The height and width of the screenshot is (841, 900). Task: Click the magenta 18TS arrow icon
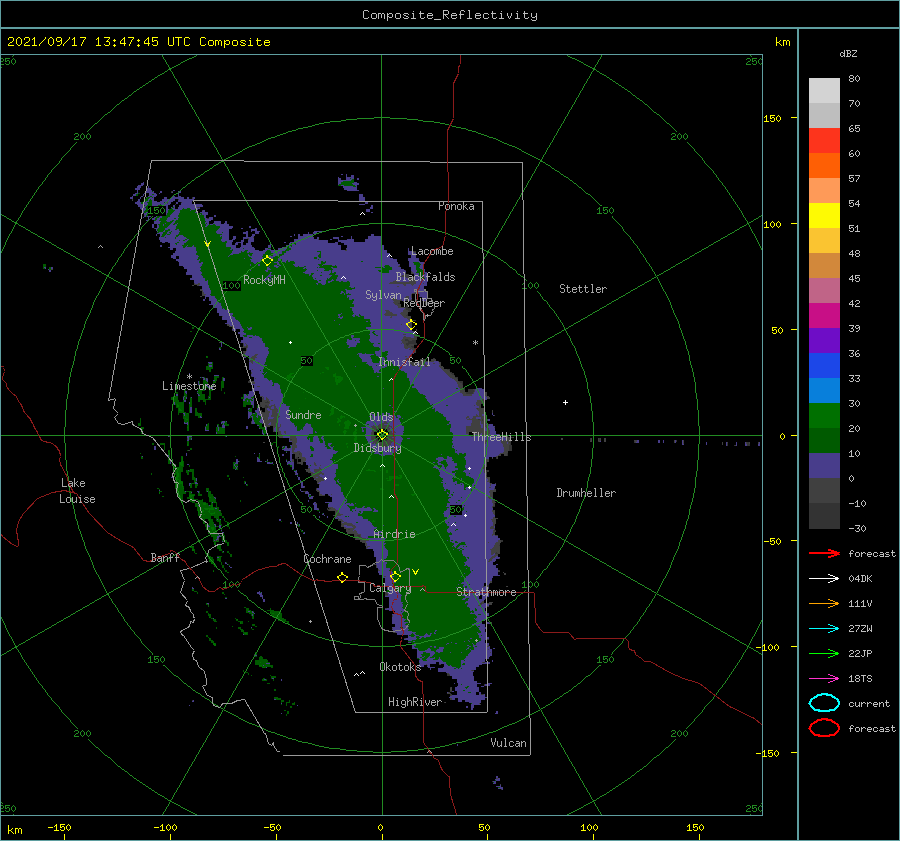pyautogui.click(x=824, y=679)
